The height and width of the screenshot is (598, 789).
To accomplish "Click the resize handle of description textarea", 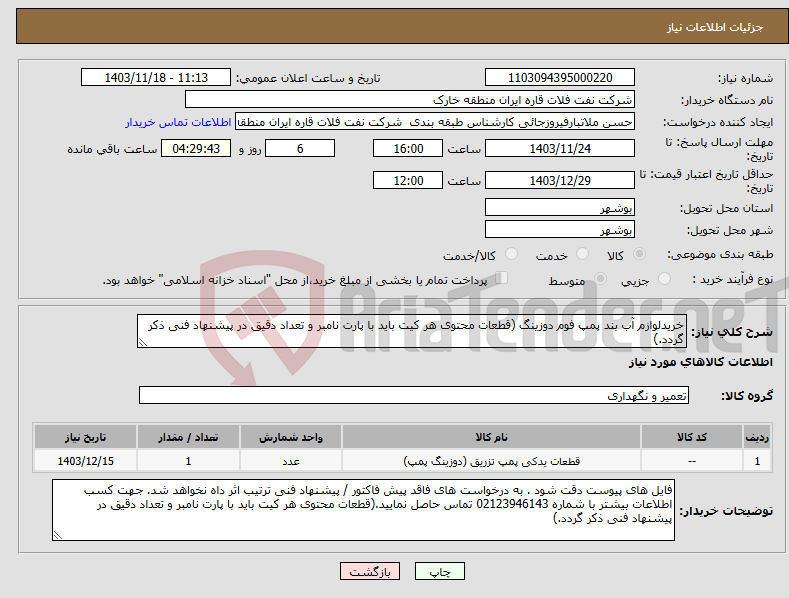I will coord(143,342).
